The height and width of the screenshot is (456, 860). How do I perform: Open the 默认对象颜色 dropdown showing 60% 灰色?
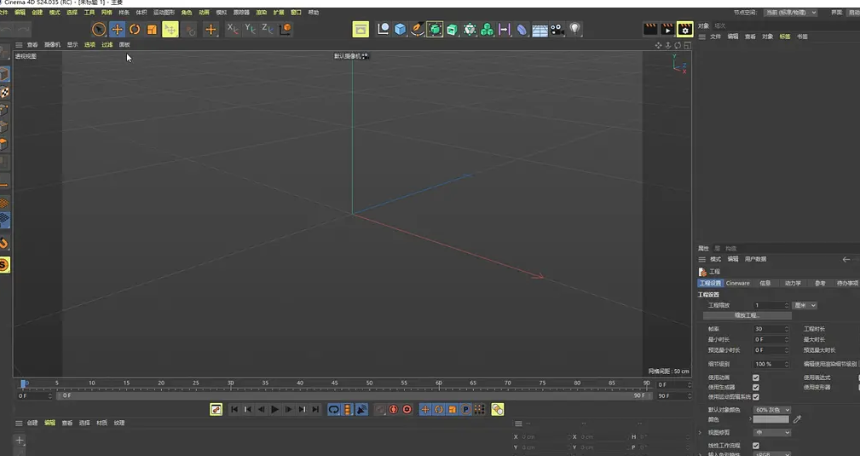click(772, 409)
